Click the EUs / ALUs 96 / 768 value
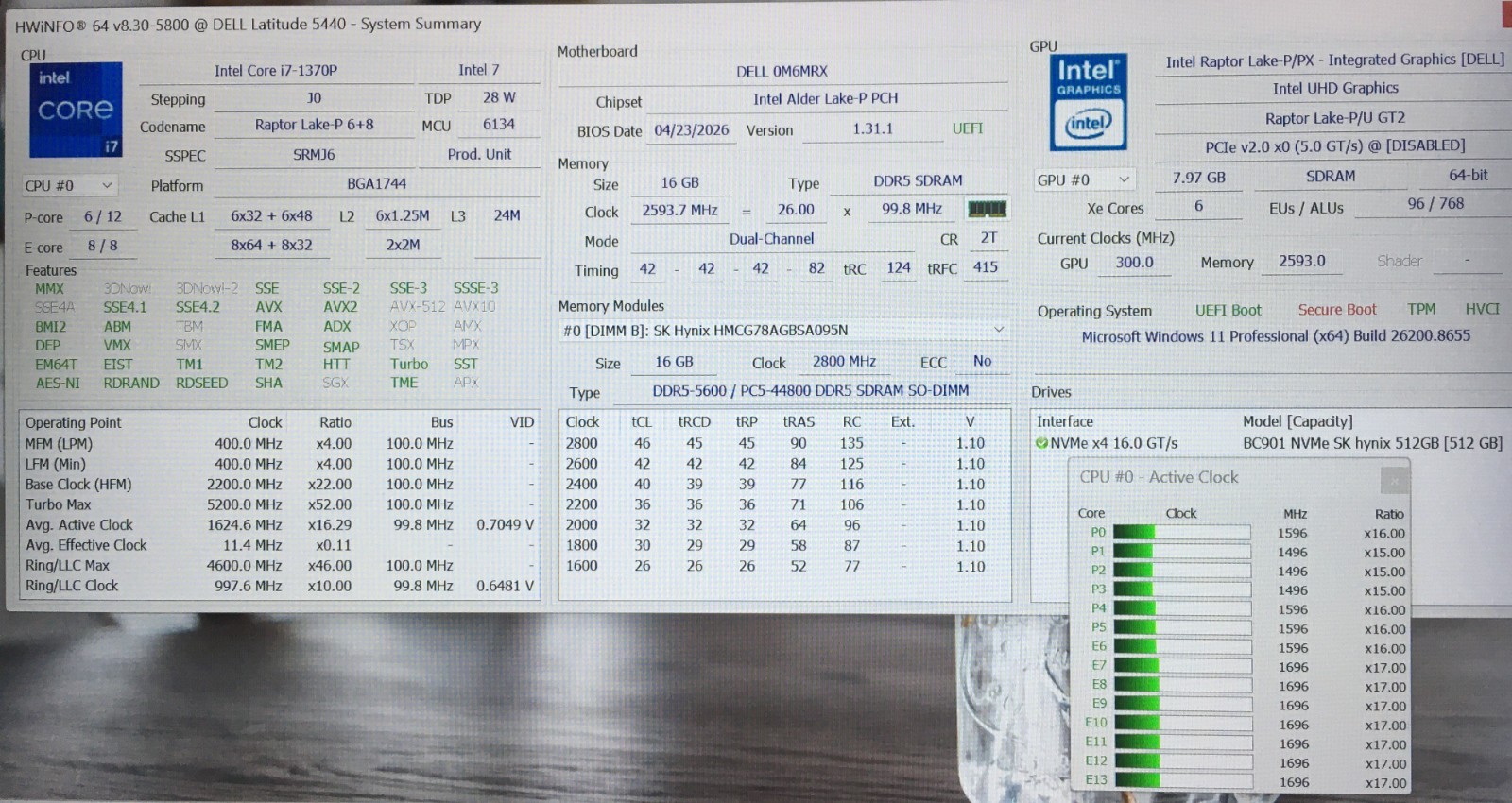The height and width of the screenshot is (803, 1512). tap(1435, 203)
